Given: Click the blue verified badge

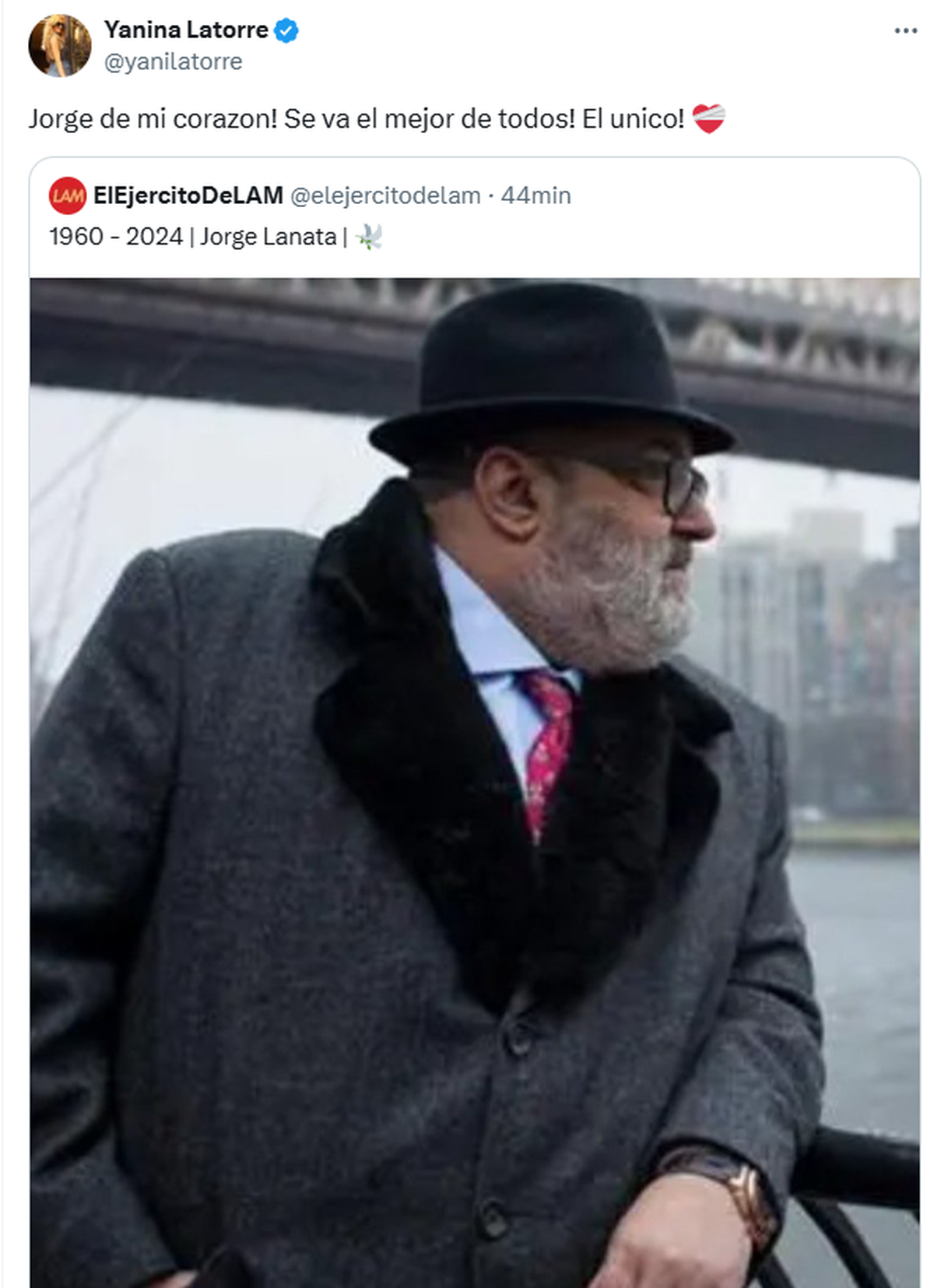Looking at the screenshot, I should pos(286,30).
